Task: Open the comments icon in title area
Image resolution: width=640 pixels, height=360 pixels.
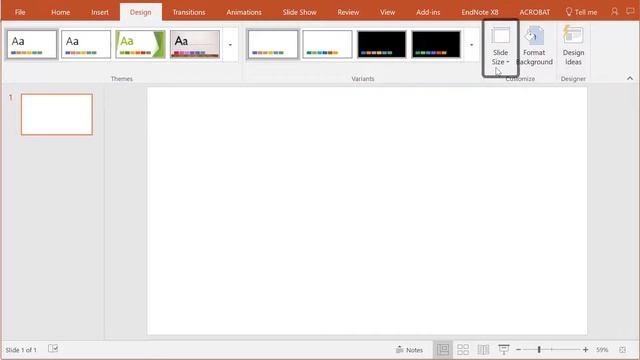Action: (x=630, y=11)
